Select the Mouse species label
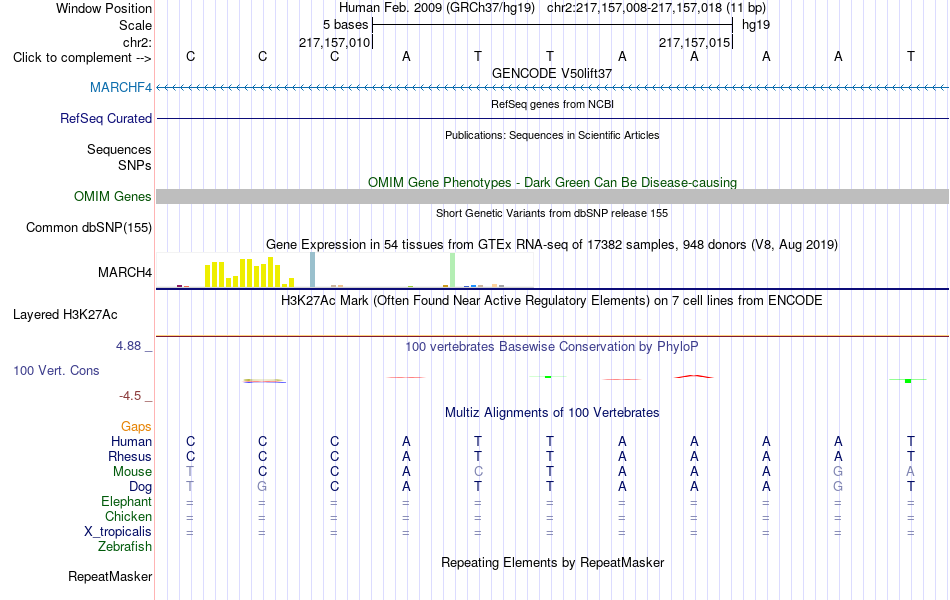The image size is (950, 600). [x=132, y=472]
